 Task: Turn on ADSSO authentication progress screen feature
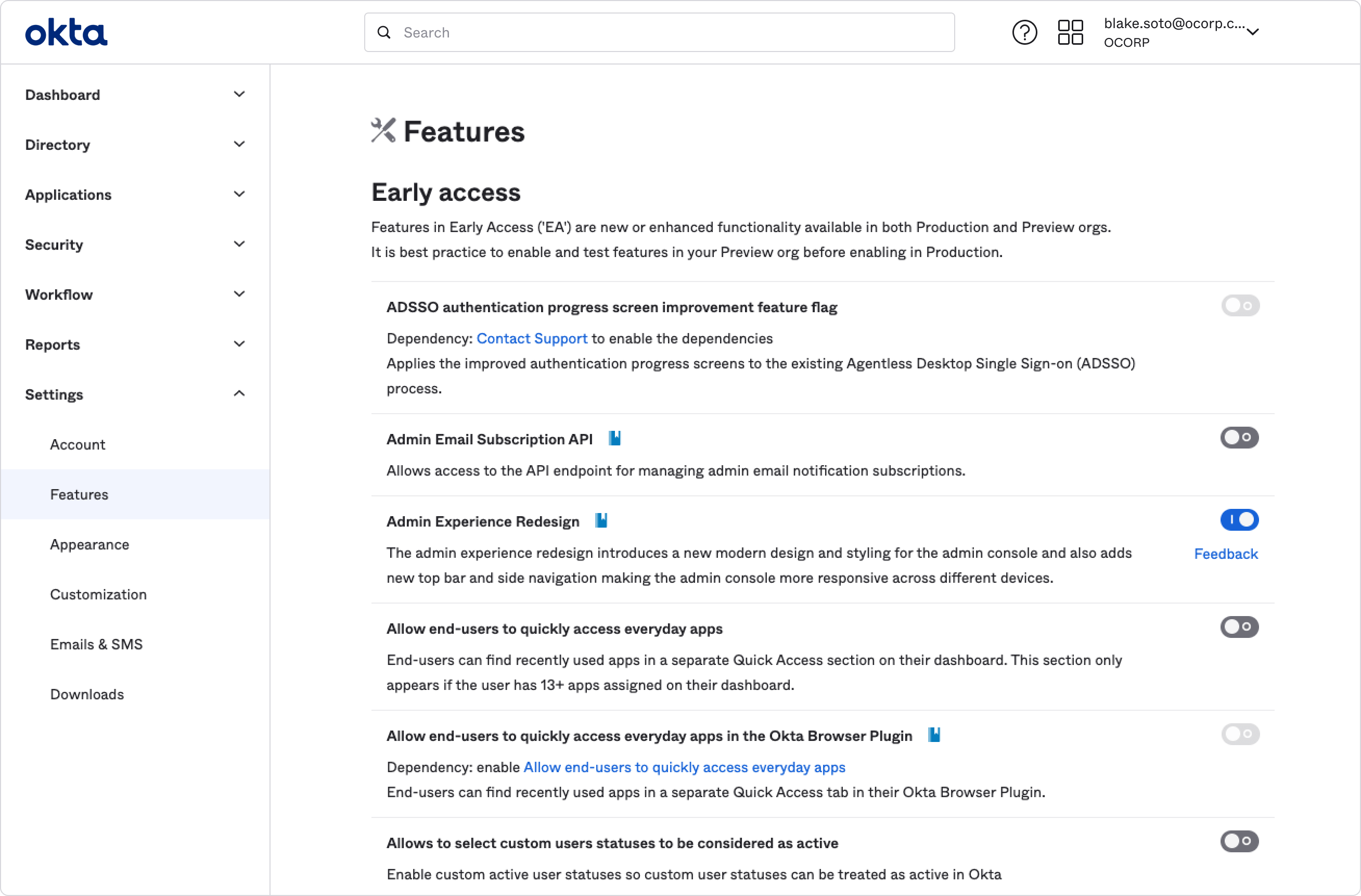point(1240,305)
